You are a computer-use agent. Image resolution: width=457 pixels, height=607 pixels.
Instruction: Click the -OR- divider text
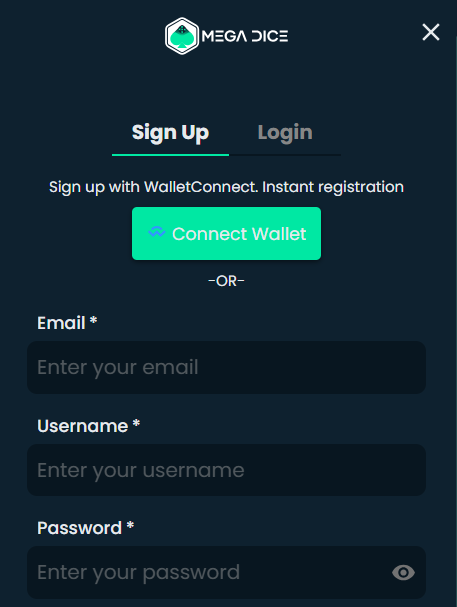tap(226, 281)
